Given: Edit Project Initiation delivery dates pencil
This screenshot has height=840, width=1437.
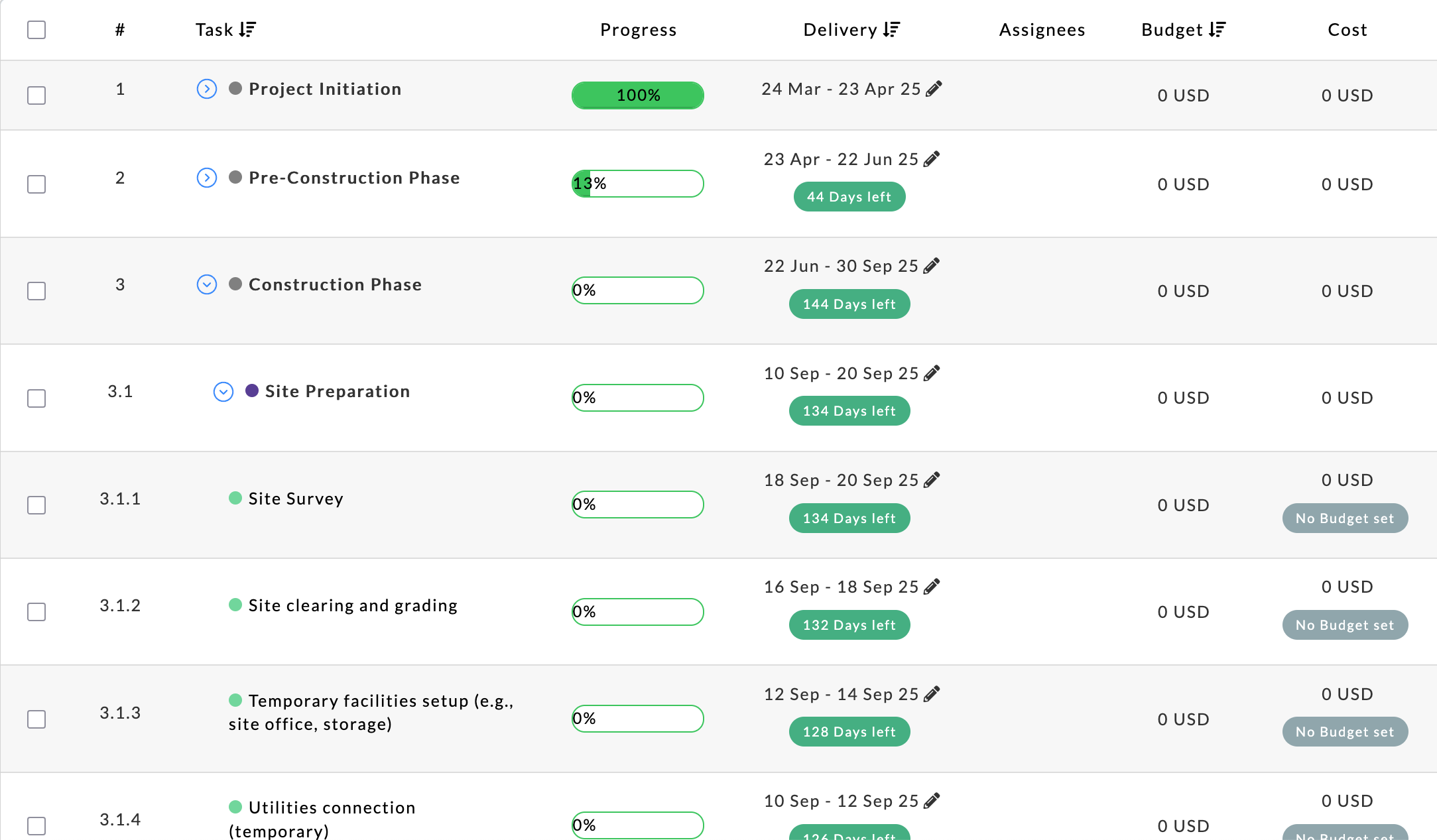Looking at the screenshot, I should click(934, 89).
